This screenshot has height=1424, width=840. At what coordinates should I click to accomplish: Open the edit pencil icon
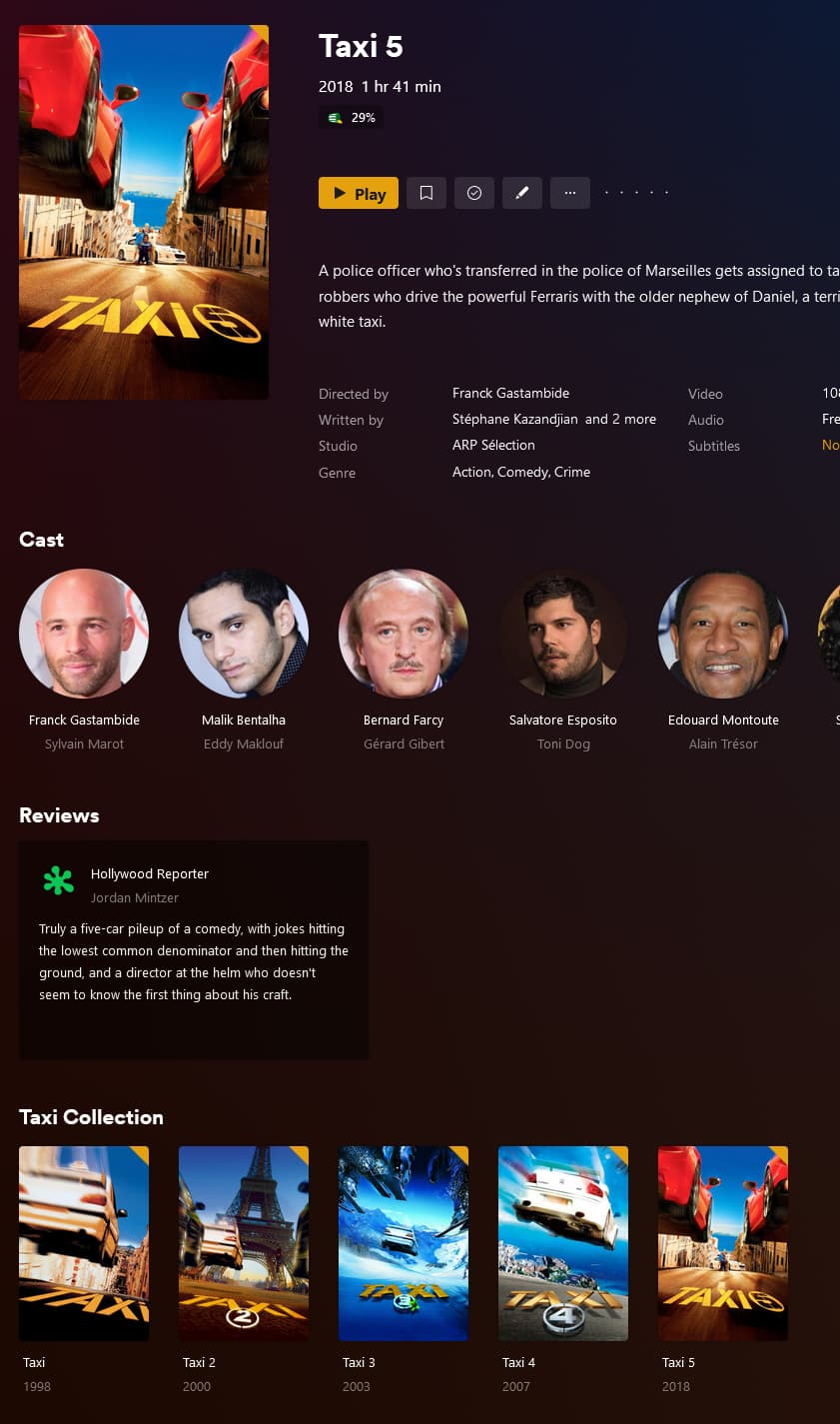(522, 193)
